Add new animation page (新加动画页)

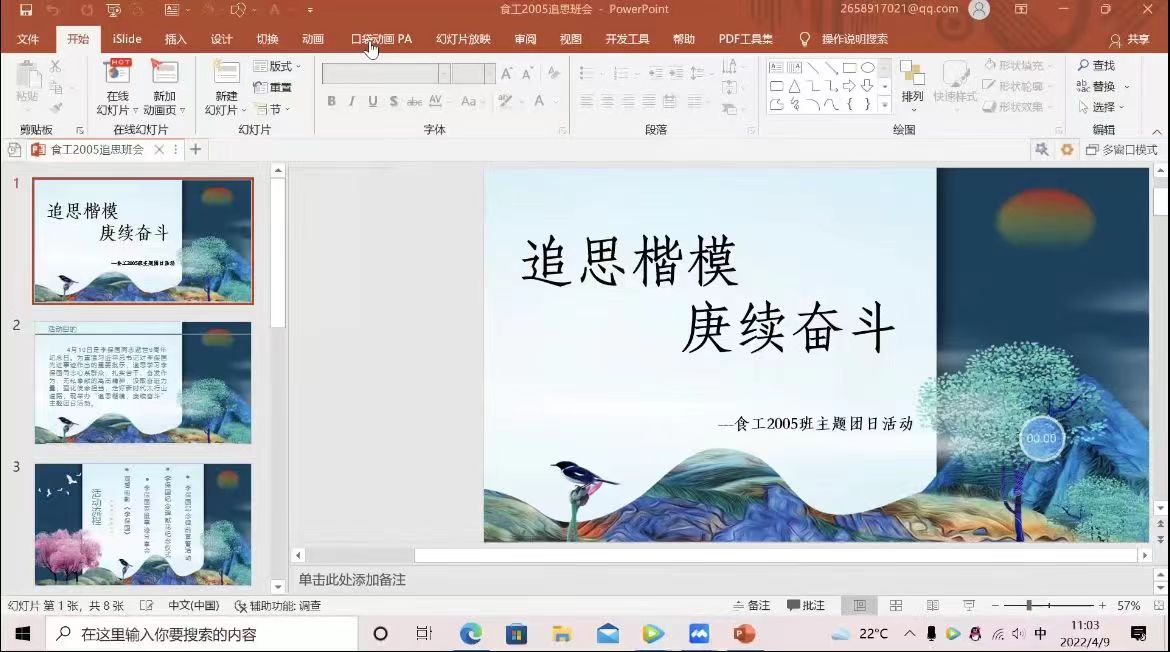coord(164,89)
